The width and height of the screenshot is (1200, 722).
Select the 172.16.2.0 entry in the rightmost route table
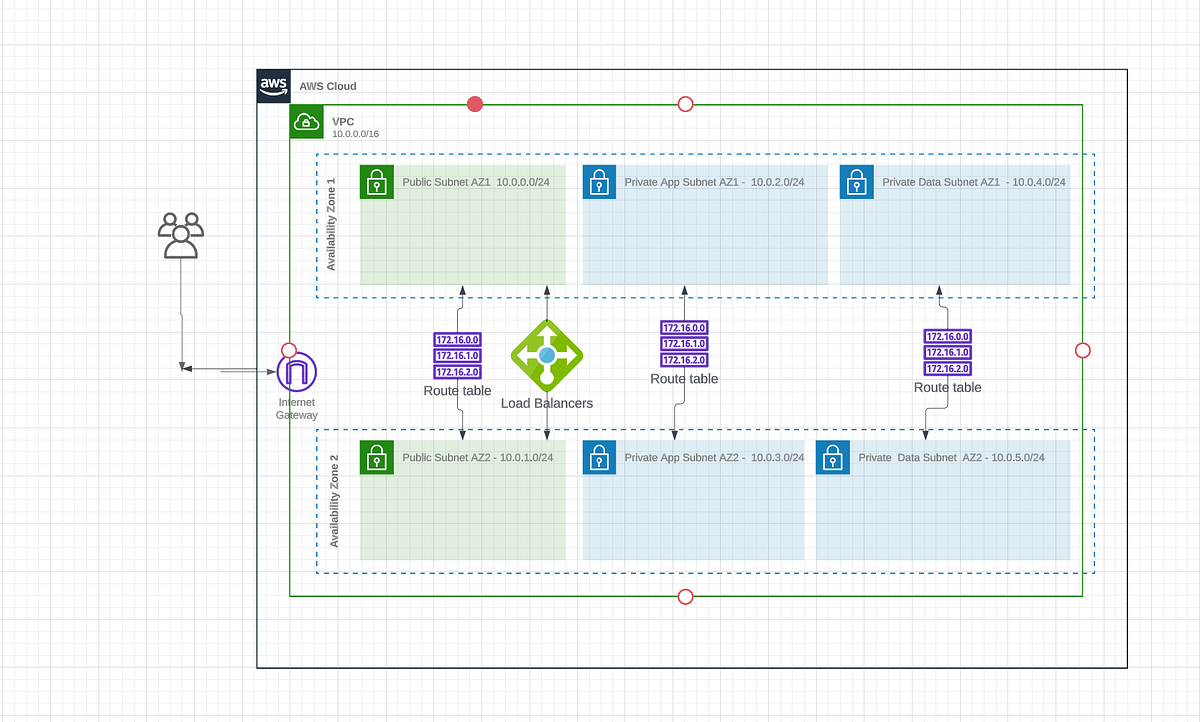click(946, 368)
